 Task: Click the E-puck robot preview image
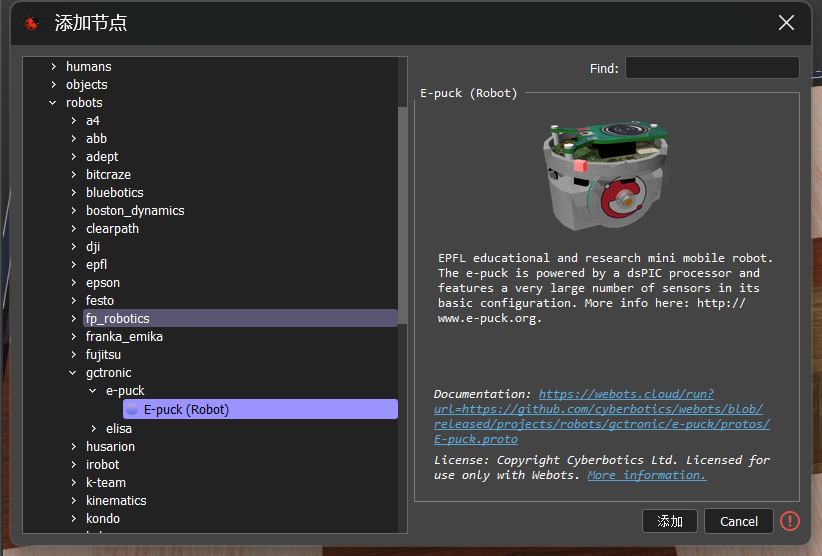coord(607,175)
